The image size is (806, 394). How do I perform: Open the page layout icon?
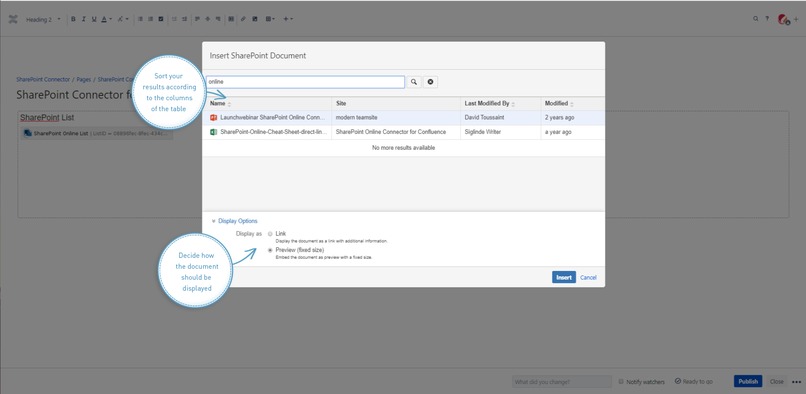(231, 19)
